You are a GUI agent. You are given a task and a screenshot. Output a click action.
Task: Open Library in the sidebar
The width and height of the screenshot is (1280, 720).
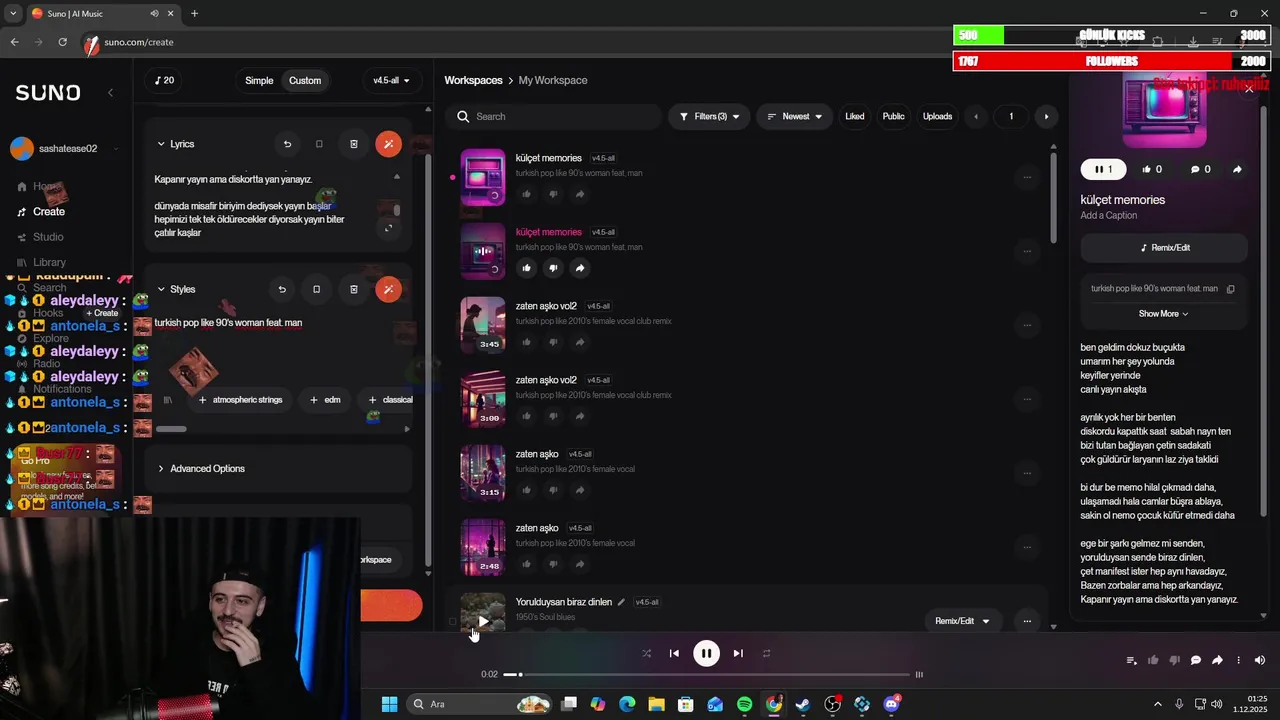pyautogui.click(x=48, y=263)
